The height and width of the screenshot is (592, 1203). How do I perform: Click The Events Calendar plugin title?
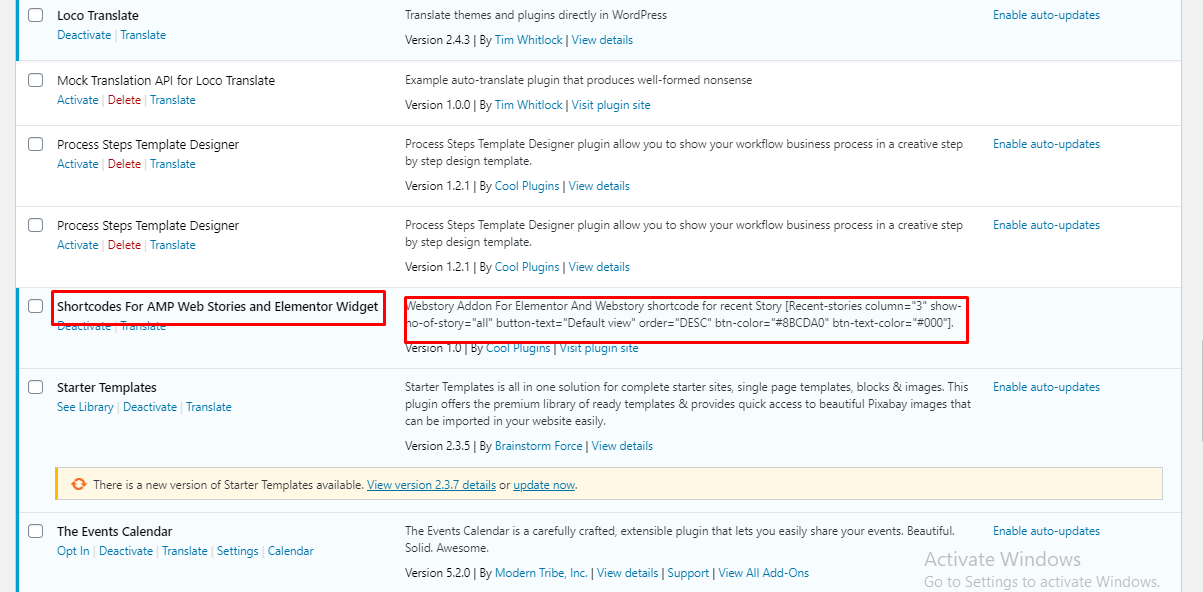pyautogui.click(x=115, y=531)
